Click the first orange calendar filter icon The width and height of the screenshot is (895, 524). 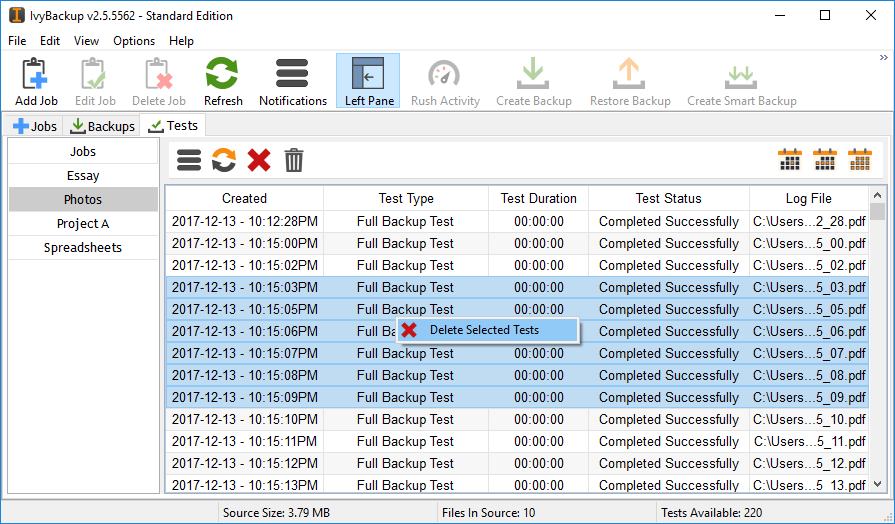[x=790, y=160]
